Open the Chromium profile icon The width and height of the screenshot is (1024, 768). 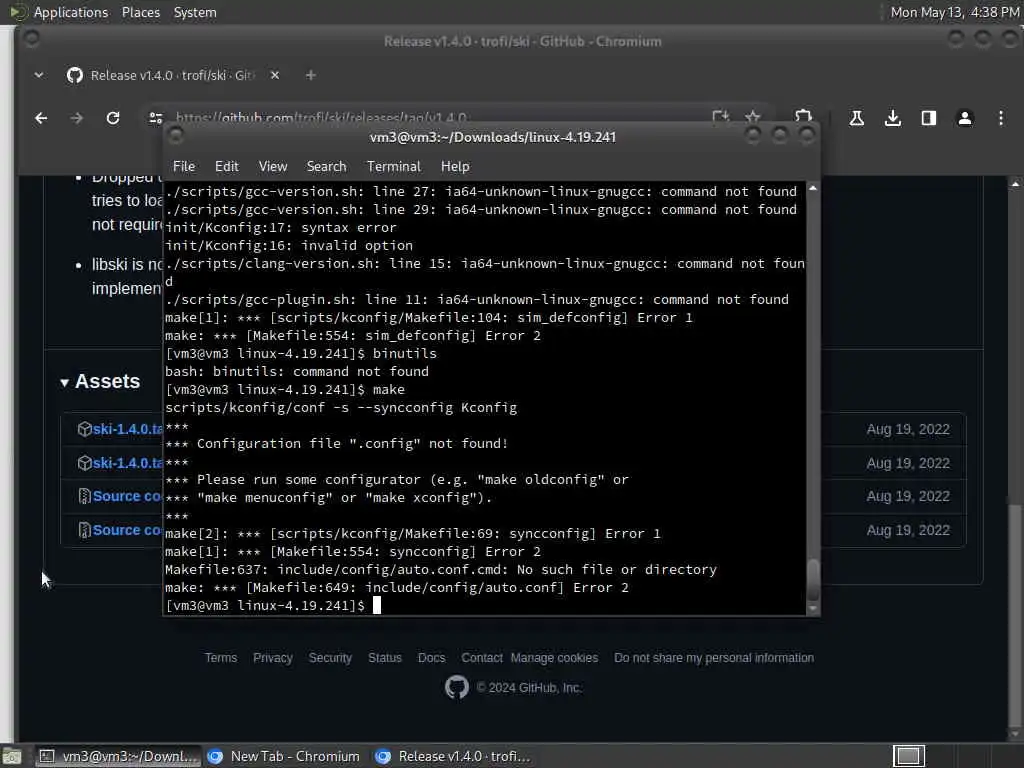[965, 118]
